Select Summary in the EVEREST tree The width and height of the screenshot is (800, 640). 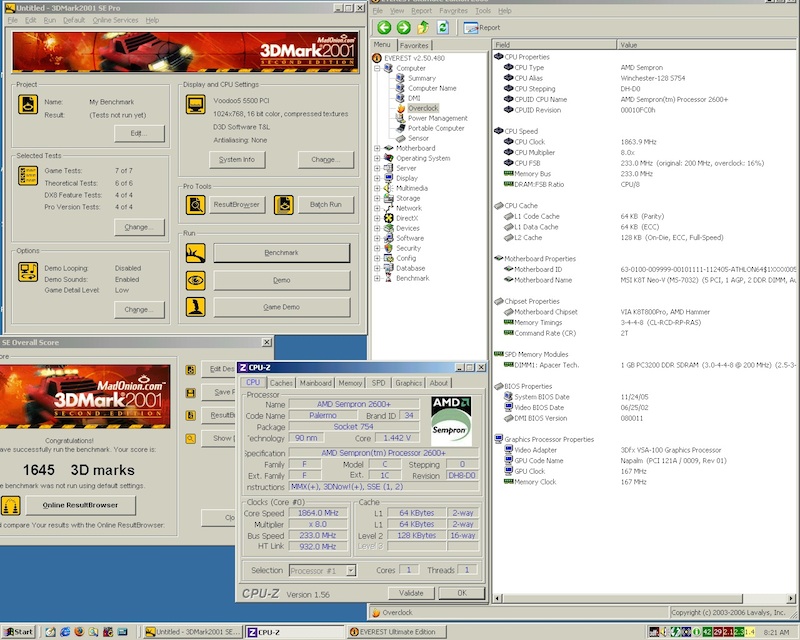coord(422,79)
